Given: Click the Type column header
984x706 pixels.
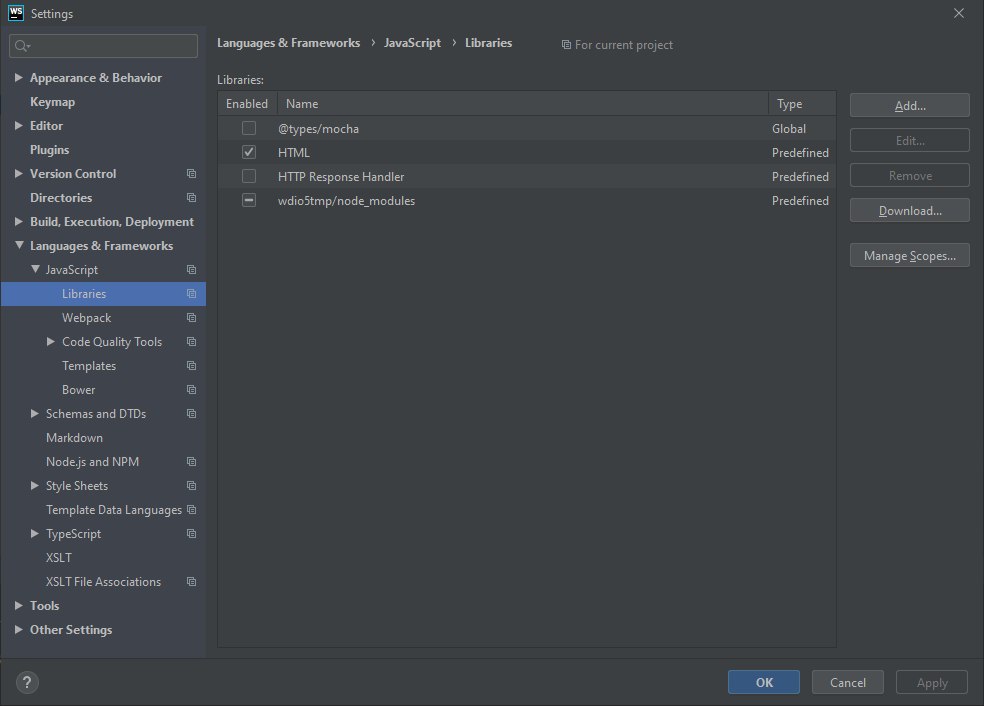Looking at the screenshot, I should point(802,104).
